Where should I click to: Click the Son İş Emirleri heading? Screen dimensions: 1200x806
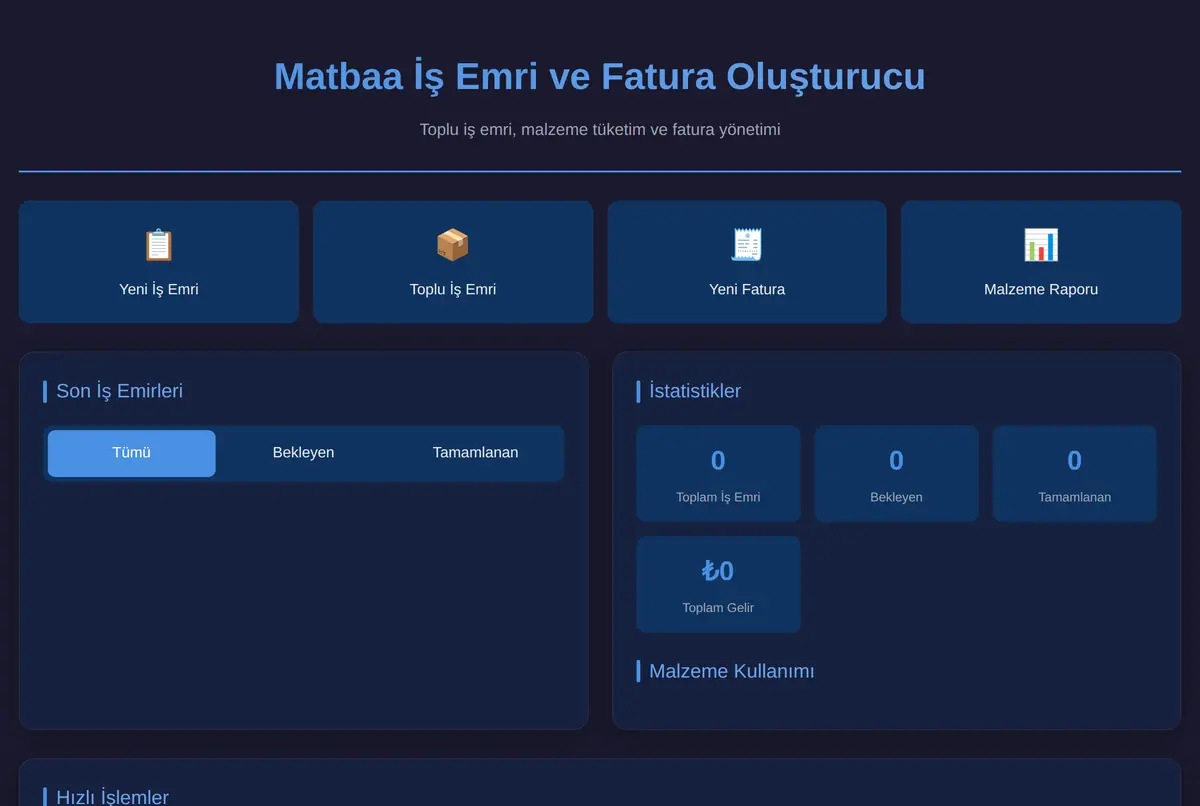click(x=119, y=391)
